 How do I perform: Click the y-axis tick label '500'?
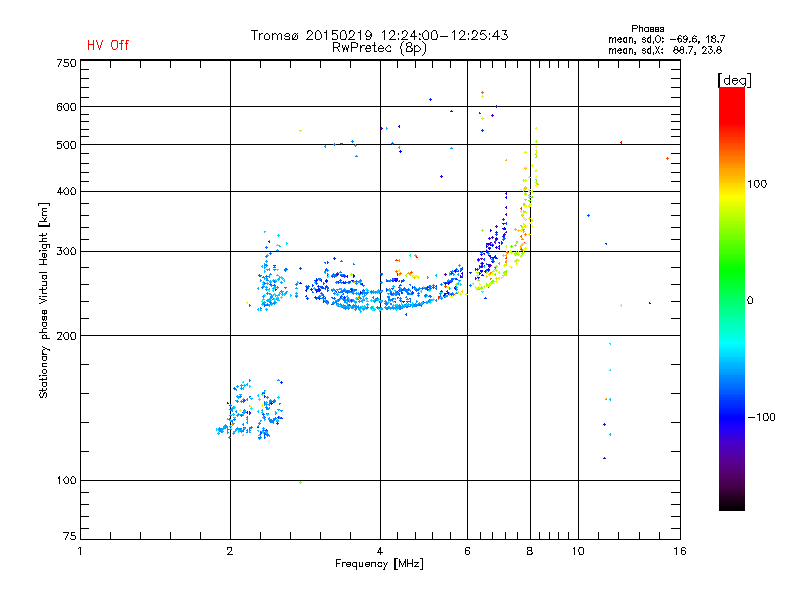tap(66, 145)
